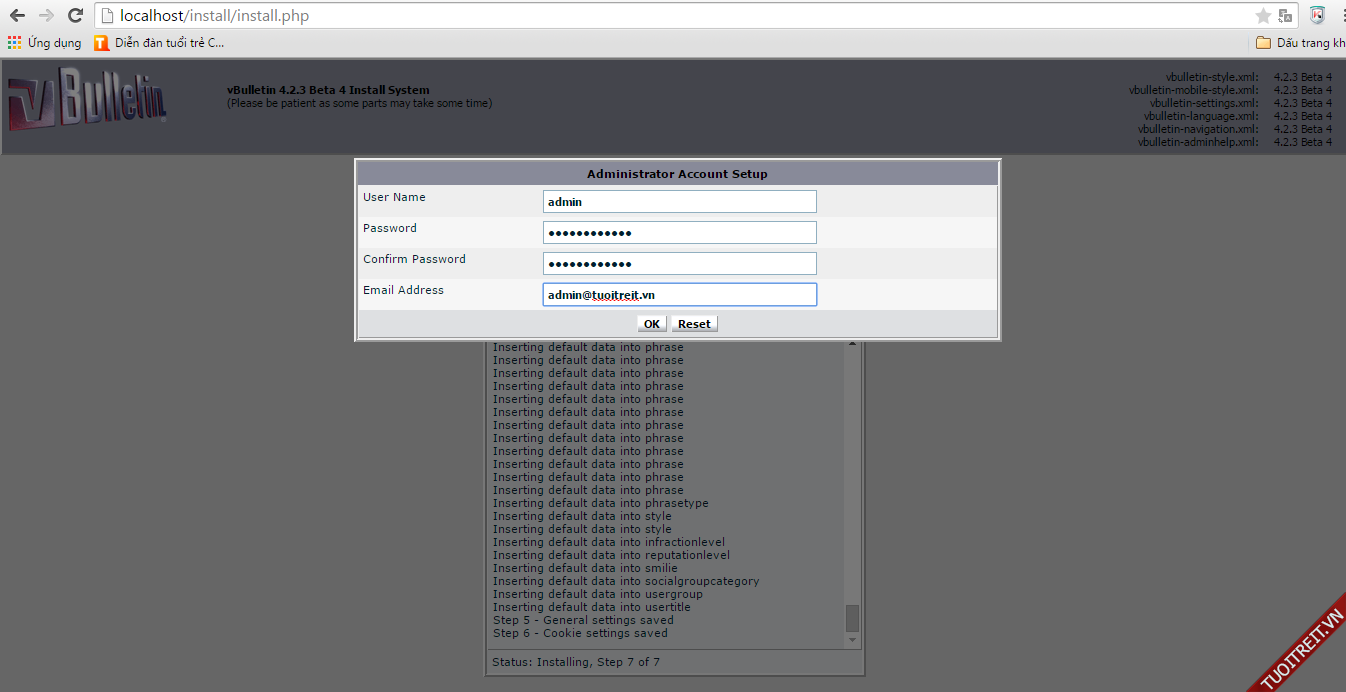Open the Ứng dụng apps shortcut
1346x692 pixels.
(44, 43)
